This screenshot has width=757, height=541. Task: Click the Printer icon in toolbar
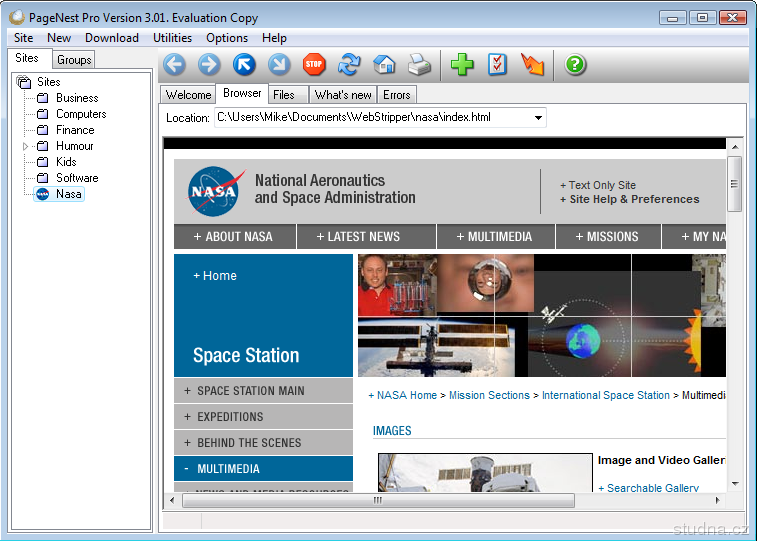coord(419,65)
